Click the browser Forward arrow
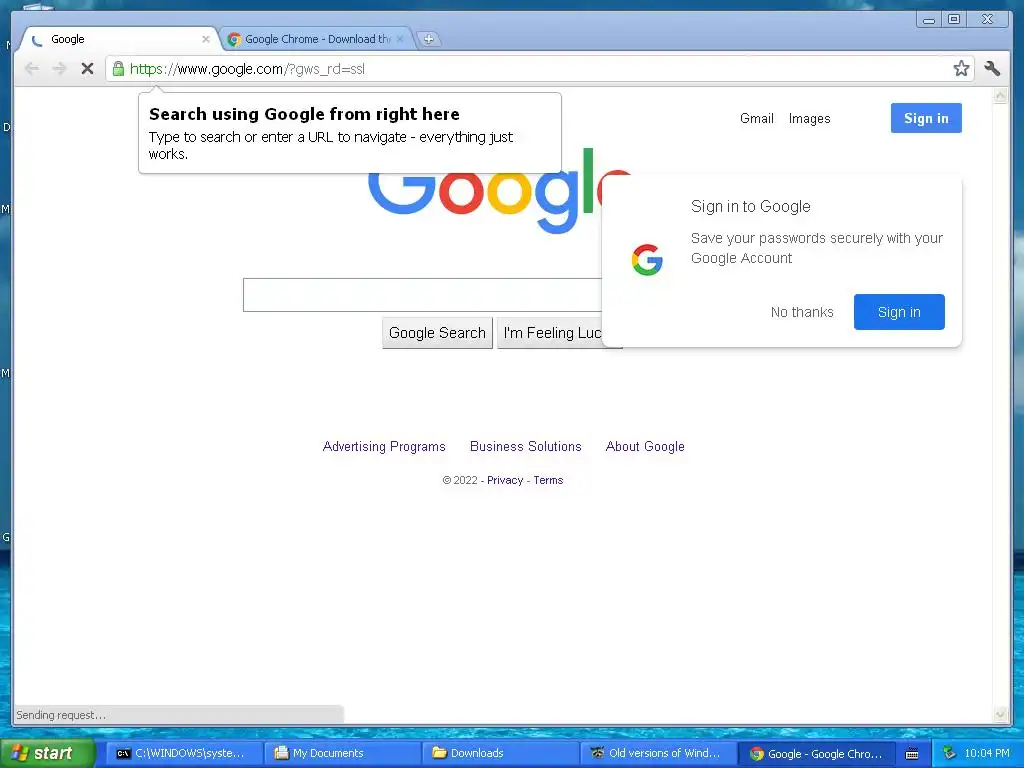 coord(59,69)
